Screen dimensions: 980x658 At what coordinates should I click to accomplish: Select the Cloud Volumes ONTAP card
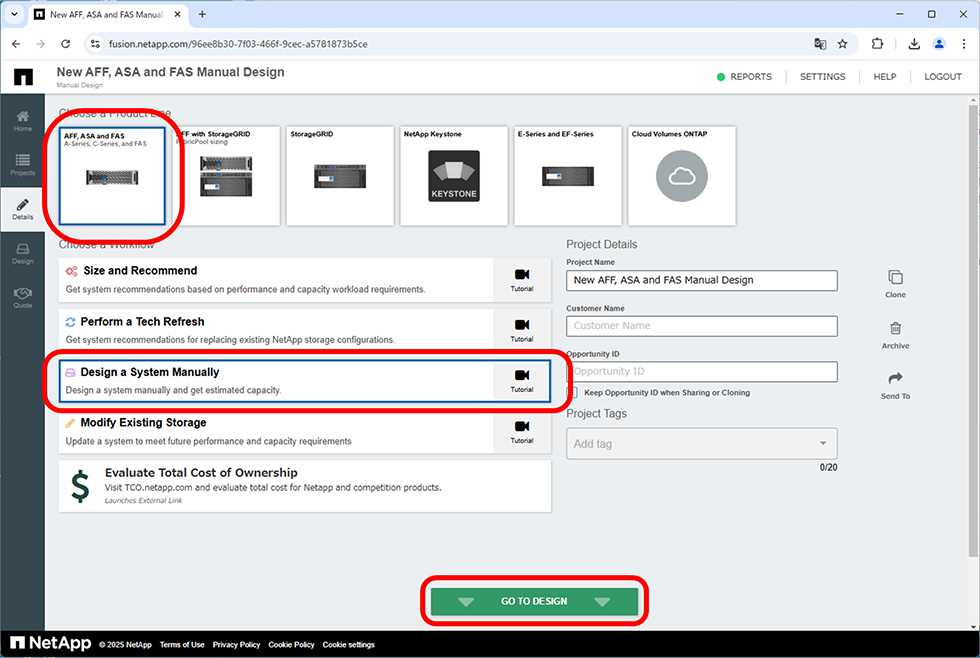681,176
